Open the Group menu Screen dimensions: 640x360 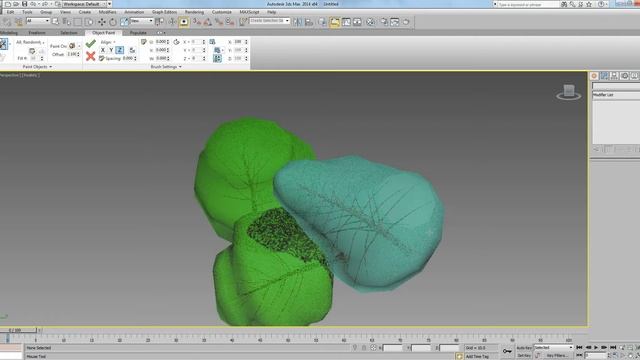pyautogui.click(x=46, y=12)
